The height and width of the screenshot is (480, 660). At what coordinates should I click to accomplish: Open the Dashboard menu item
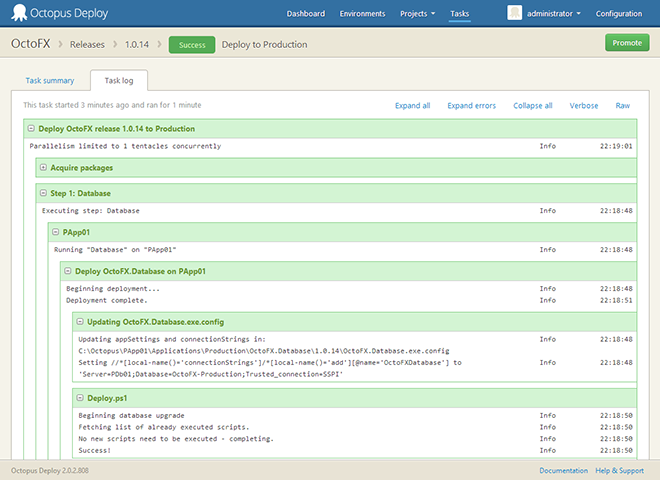[306, 14]
